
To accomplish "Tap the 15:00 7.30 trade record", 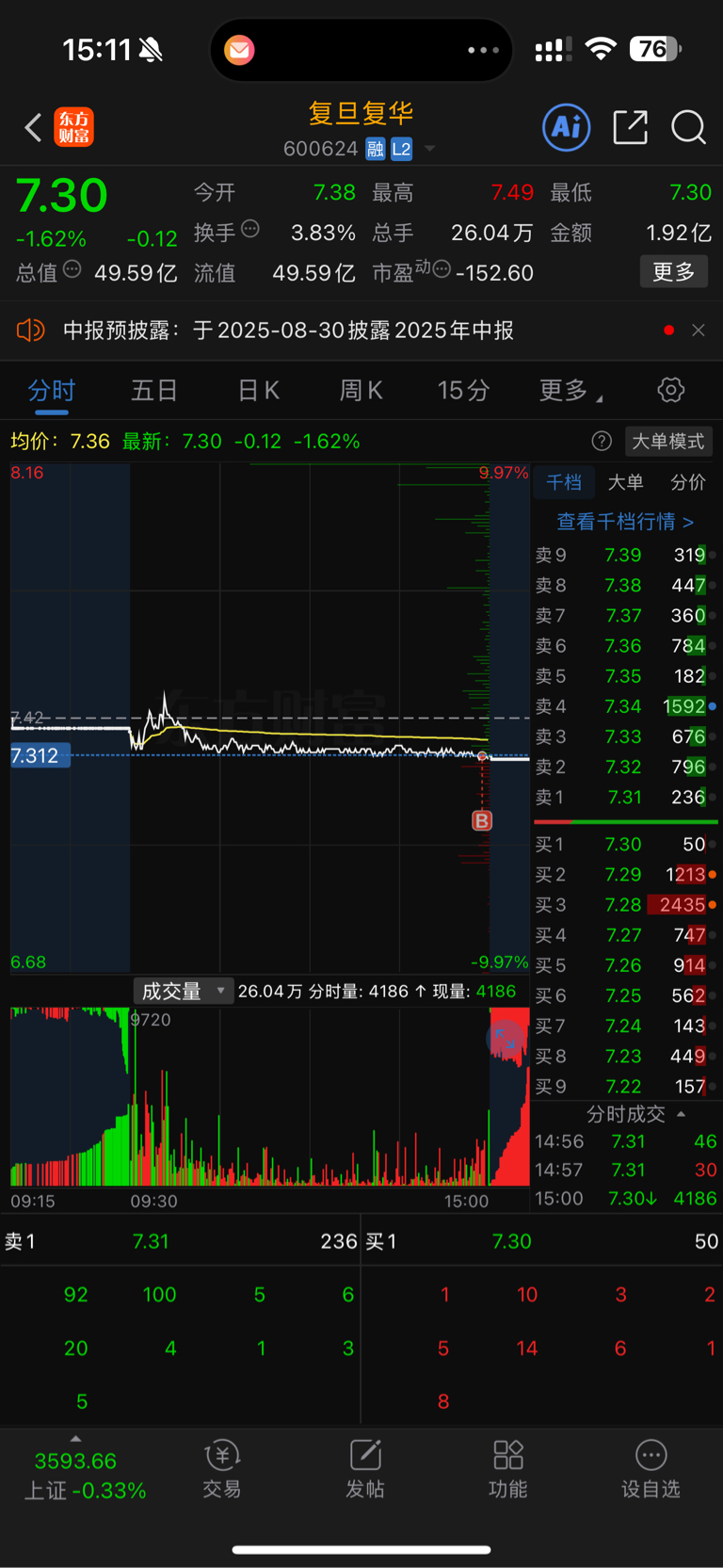I will click(626, 1199).
